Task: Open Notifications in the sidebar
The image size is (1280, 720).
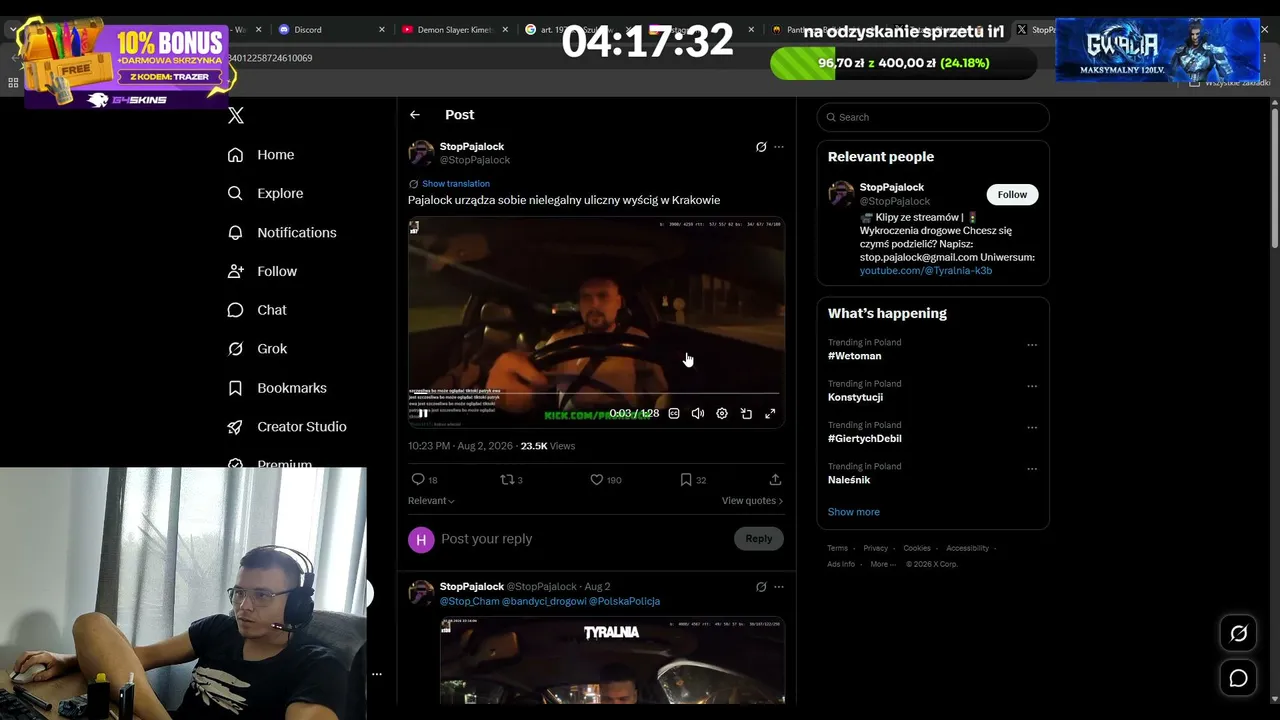Action: point(282,232)
